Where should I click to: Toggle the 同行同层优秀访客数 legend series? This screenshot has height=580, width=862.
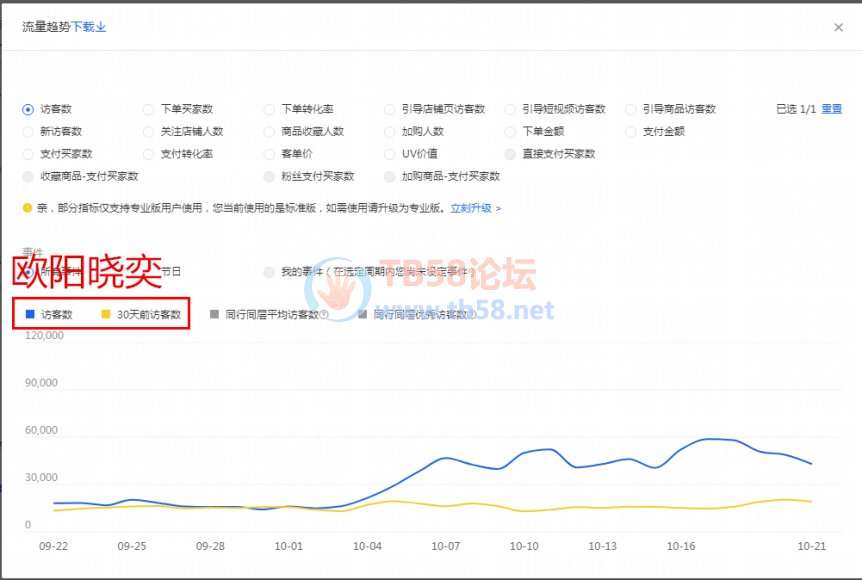click(x=413, y=314)
